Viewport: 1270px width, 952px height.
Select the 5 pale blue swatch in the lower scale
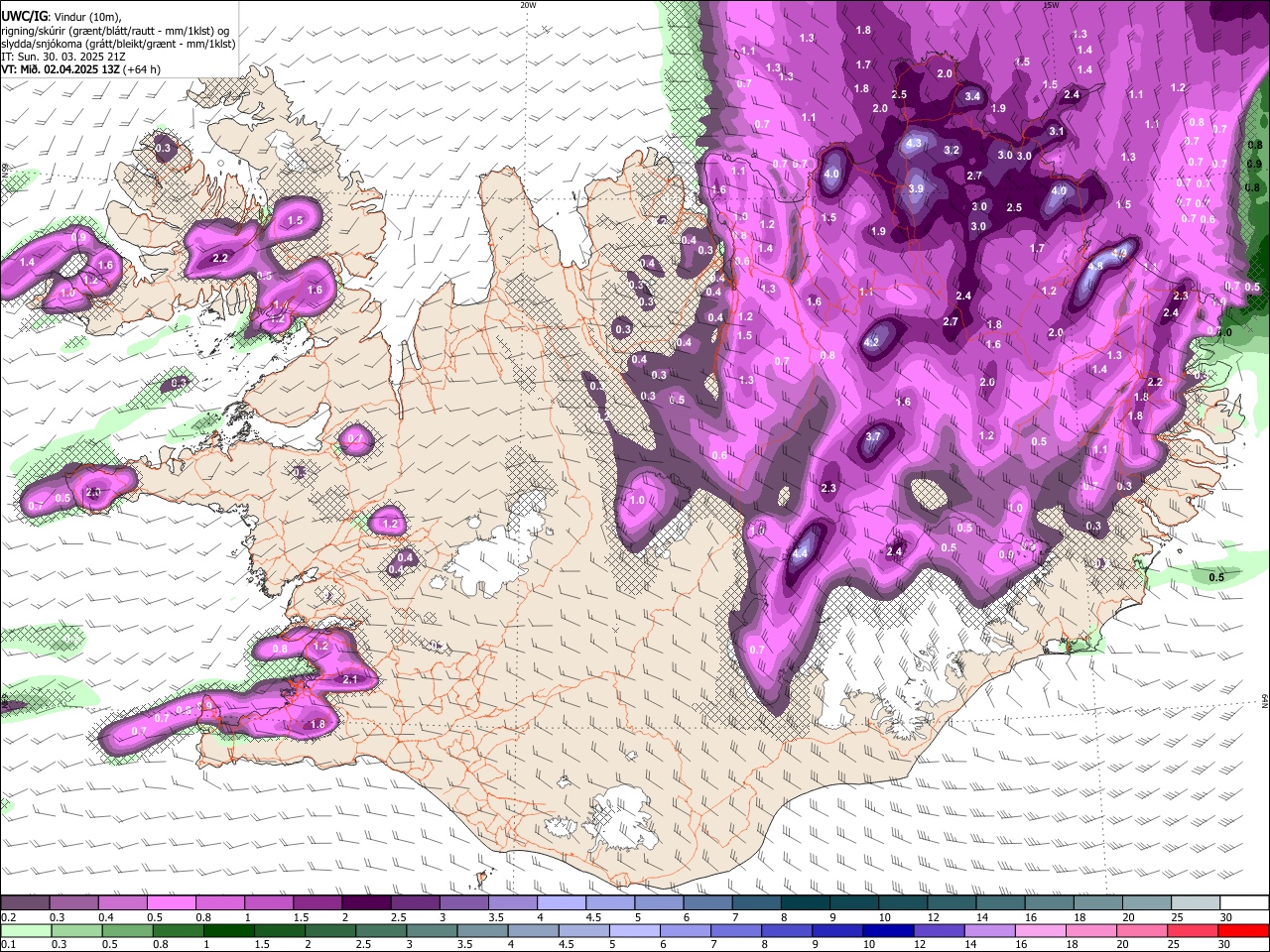[x=634, y=930]
